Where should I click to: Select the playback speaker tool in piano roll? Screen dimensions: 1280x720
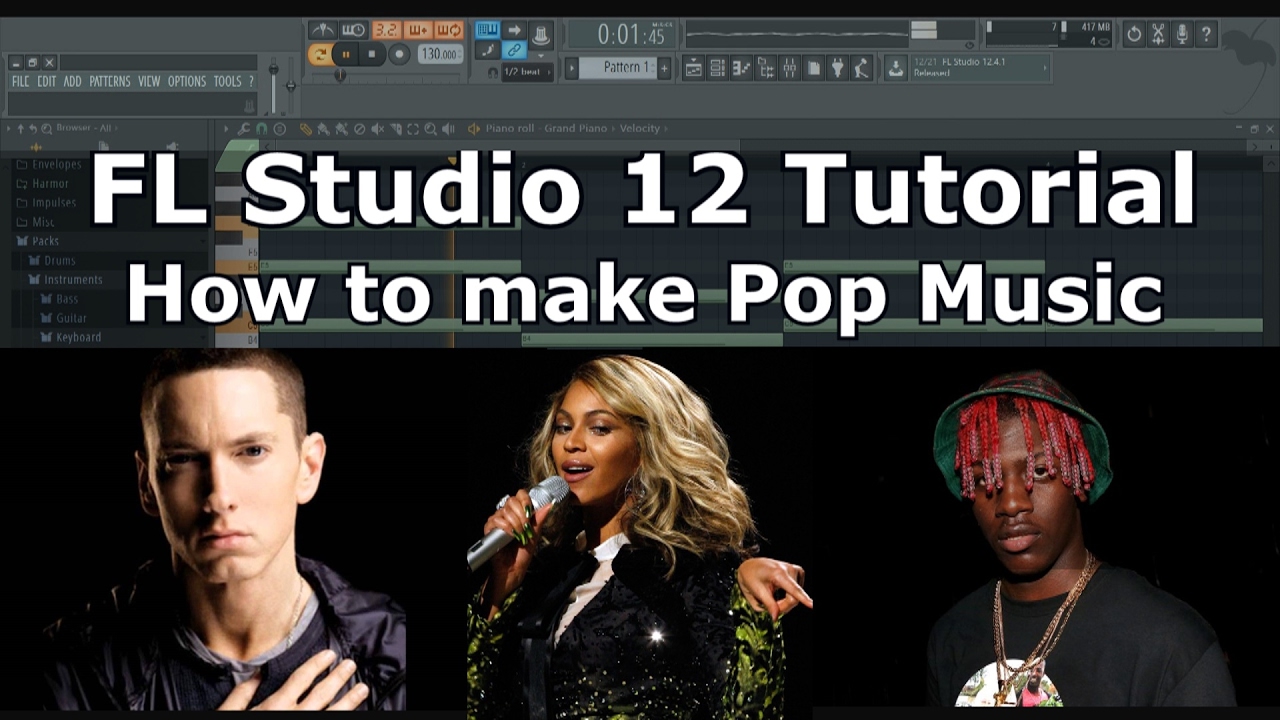click(448, 129)
